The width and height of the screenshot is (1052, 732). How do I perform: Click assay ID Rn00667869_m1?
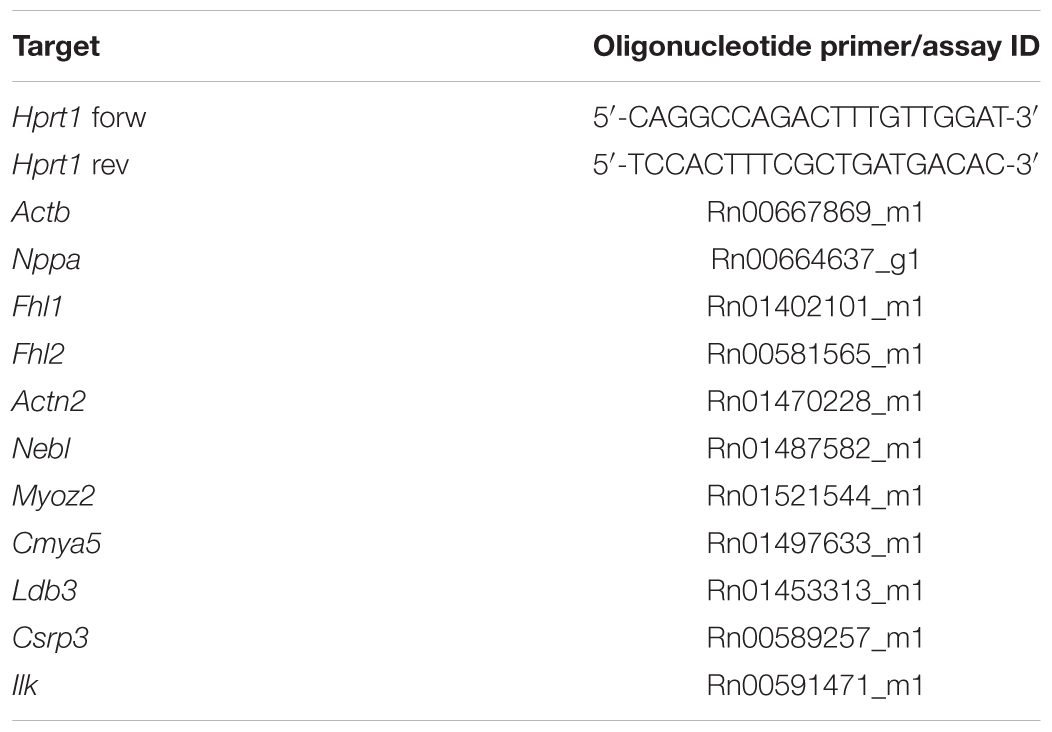click(x=815, y=213)
